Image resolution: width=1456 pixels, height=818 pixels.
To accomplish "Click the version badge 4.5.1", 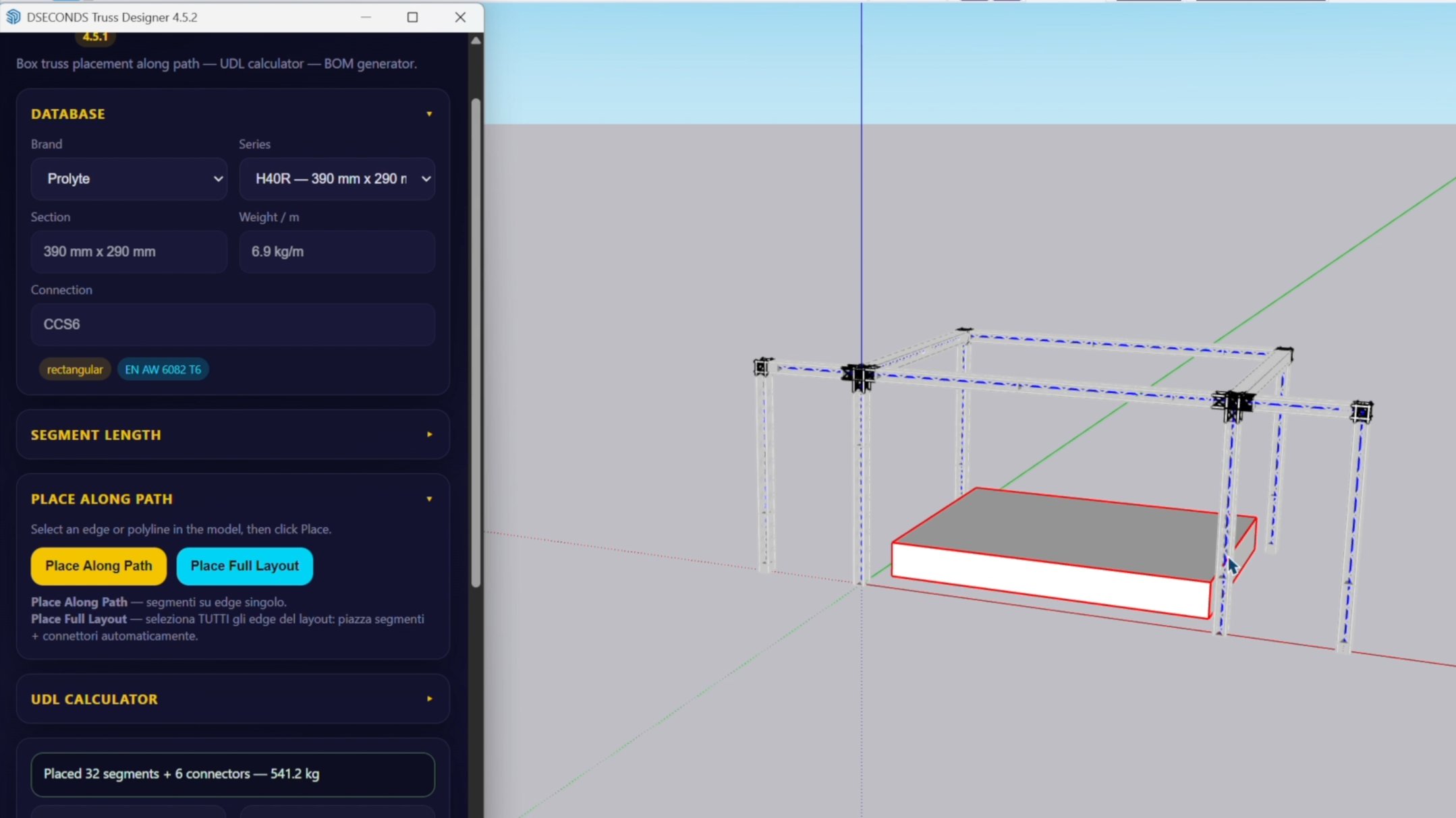I will (95, 37).
